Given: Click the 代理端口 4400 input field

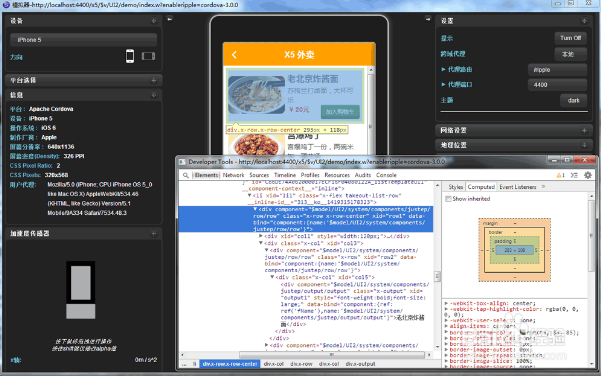Looking at the screenshot, I should click(557, 85).
